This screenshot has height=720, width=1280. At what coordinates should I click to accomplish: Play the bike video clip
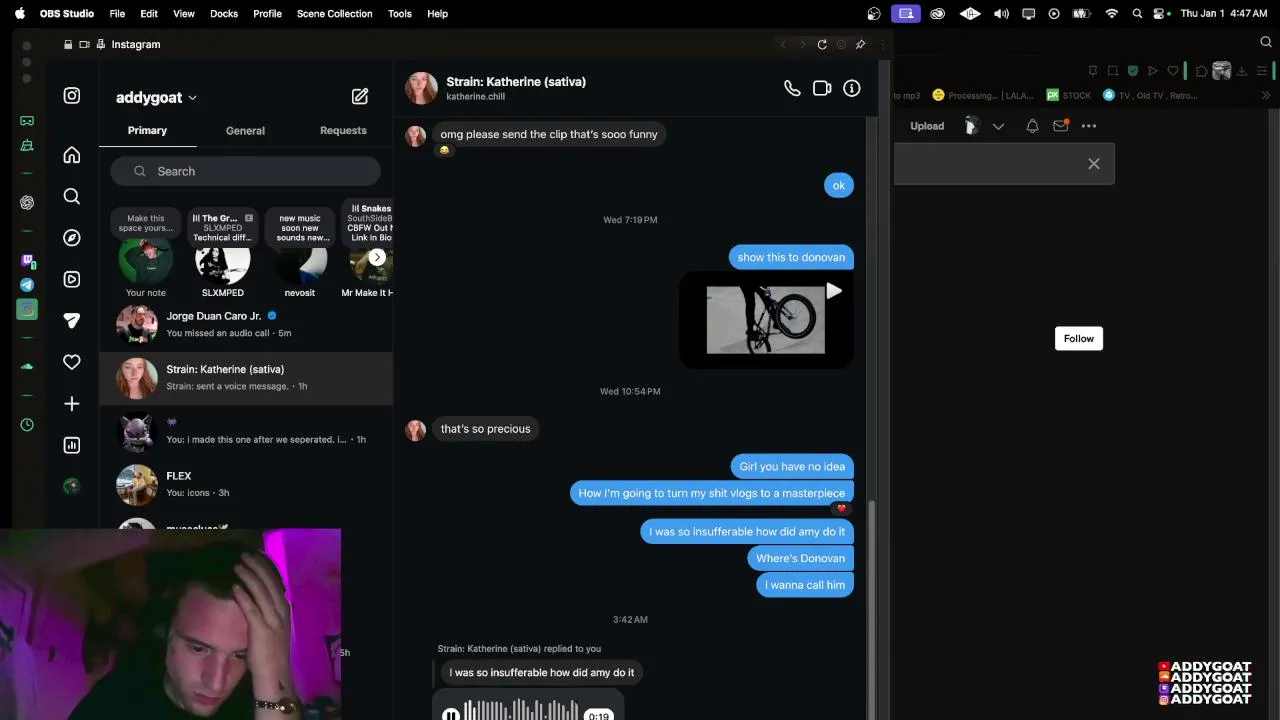(x=766, y=320)
